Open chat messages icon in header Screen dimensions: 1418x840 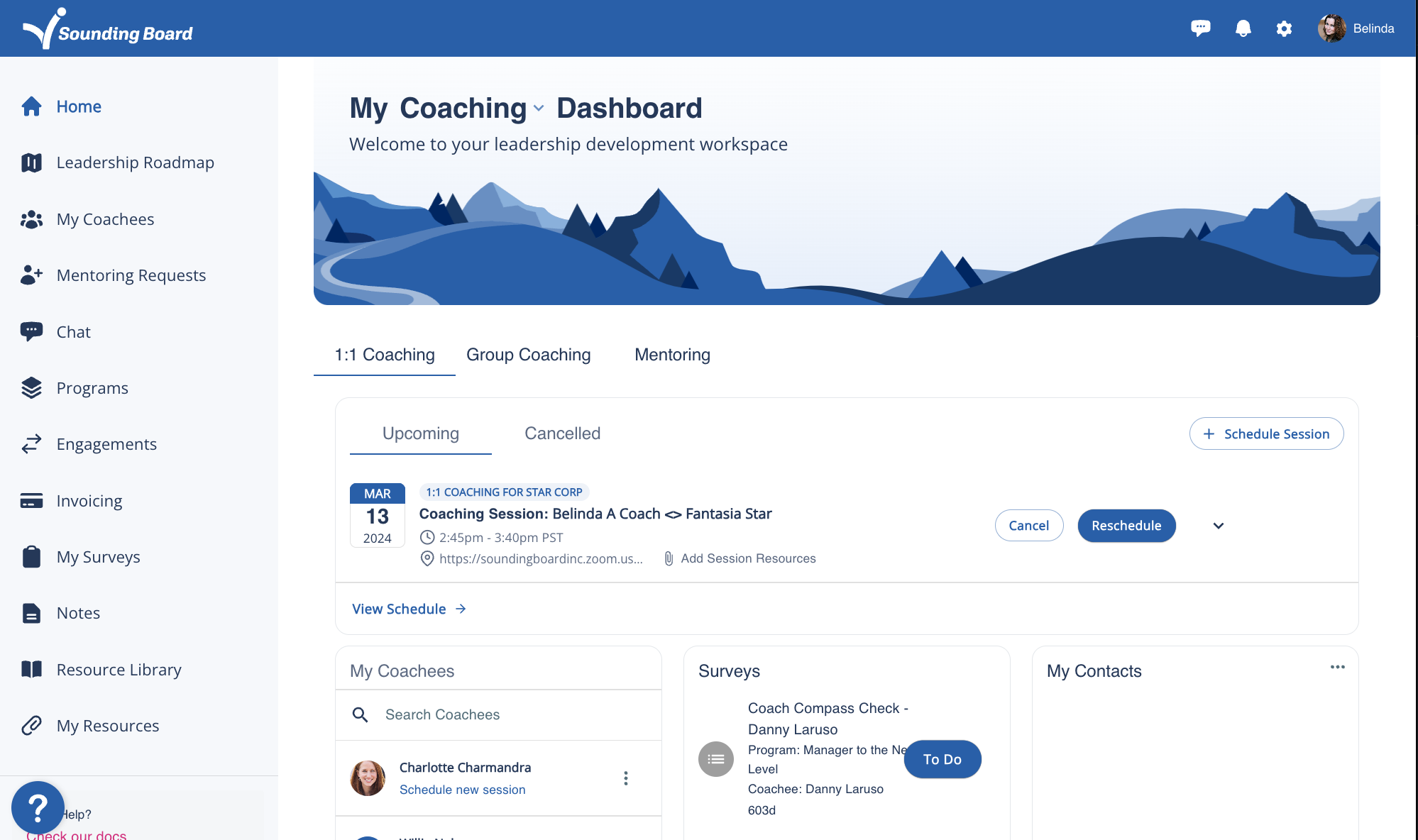pos(1200,28)
